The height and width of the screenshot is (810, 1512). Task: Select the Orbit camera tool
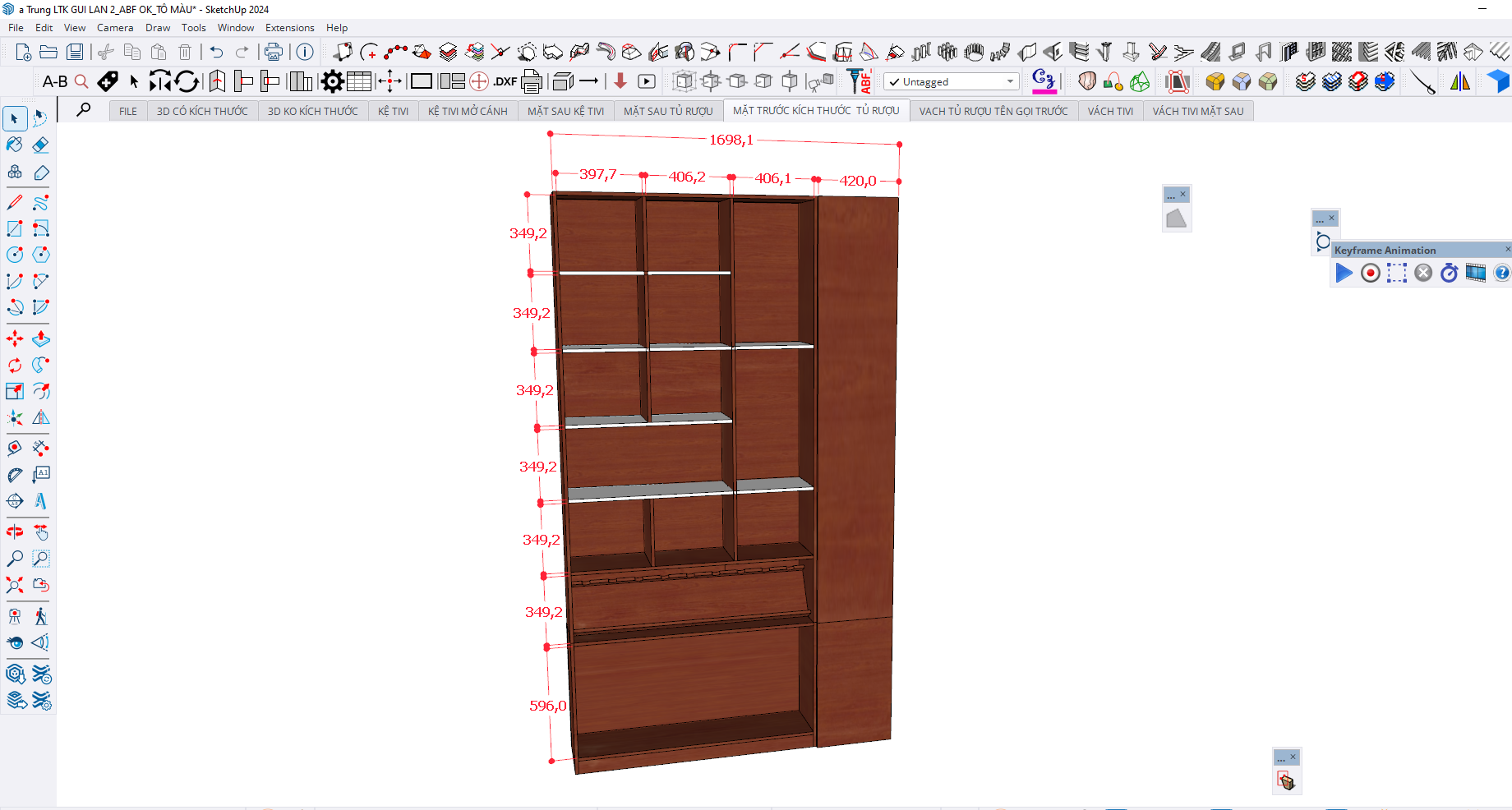pyautogui.click(x=15, y=532)
